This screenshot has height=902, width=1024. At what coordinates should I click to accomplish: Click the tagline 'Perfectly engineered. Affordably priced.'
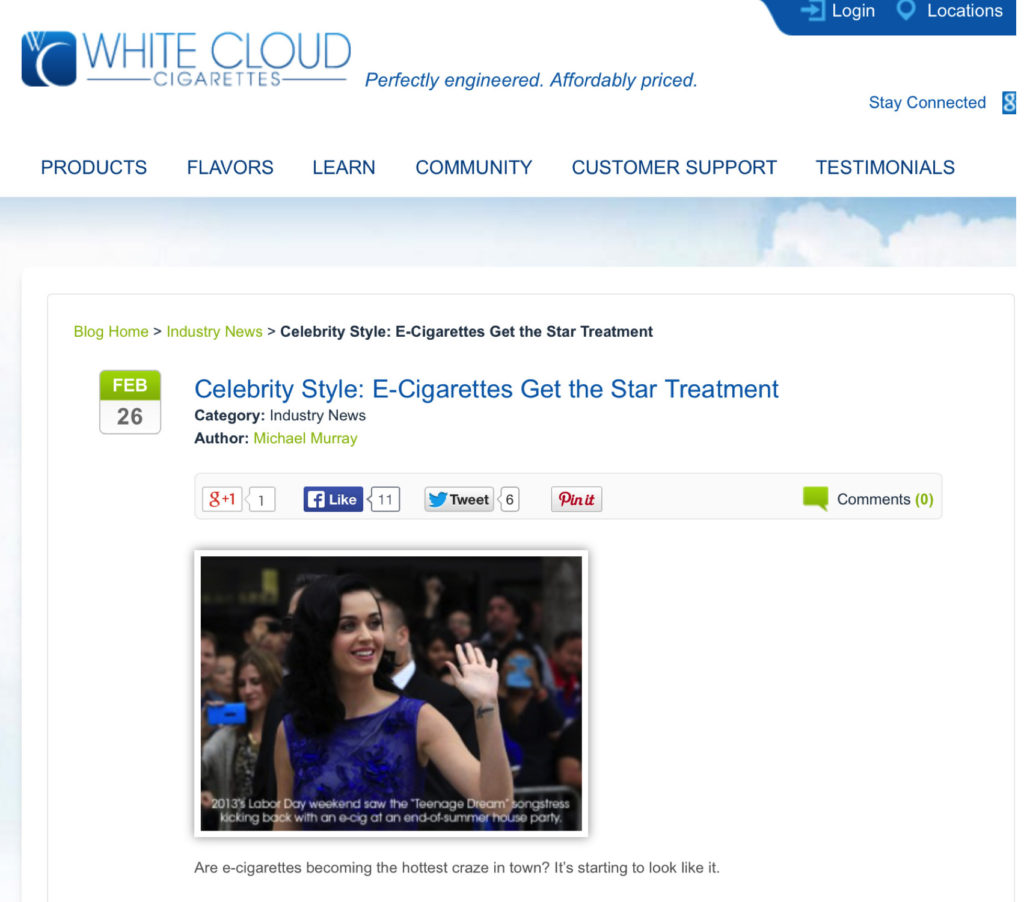click(x=531, y=80)
